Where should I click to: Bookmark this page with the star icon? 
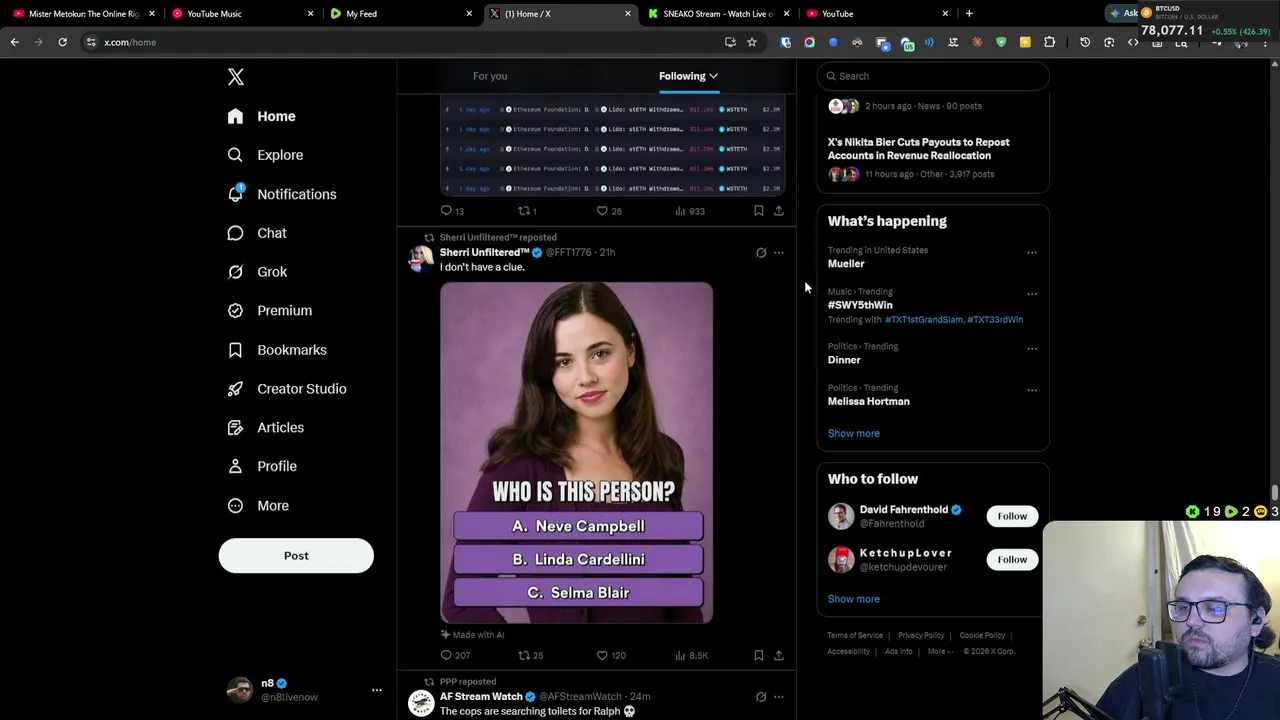pos(752,42)
